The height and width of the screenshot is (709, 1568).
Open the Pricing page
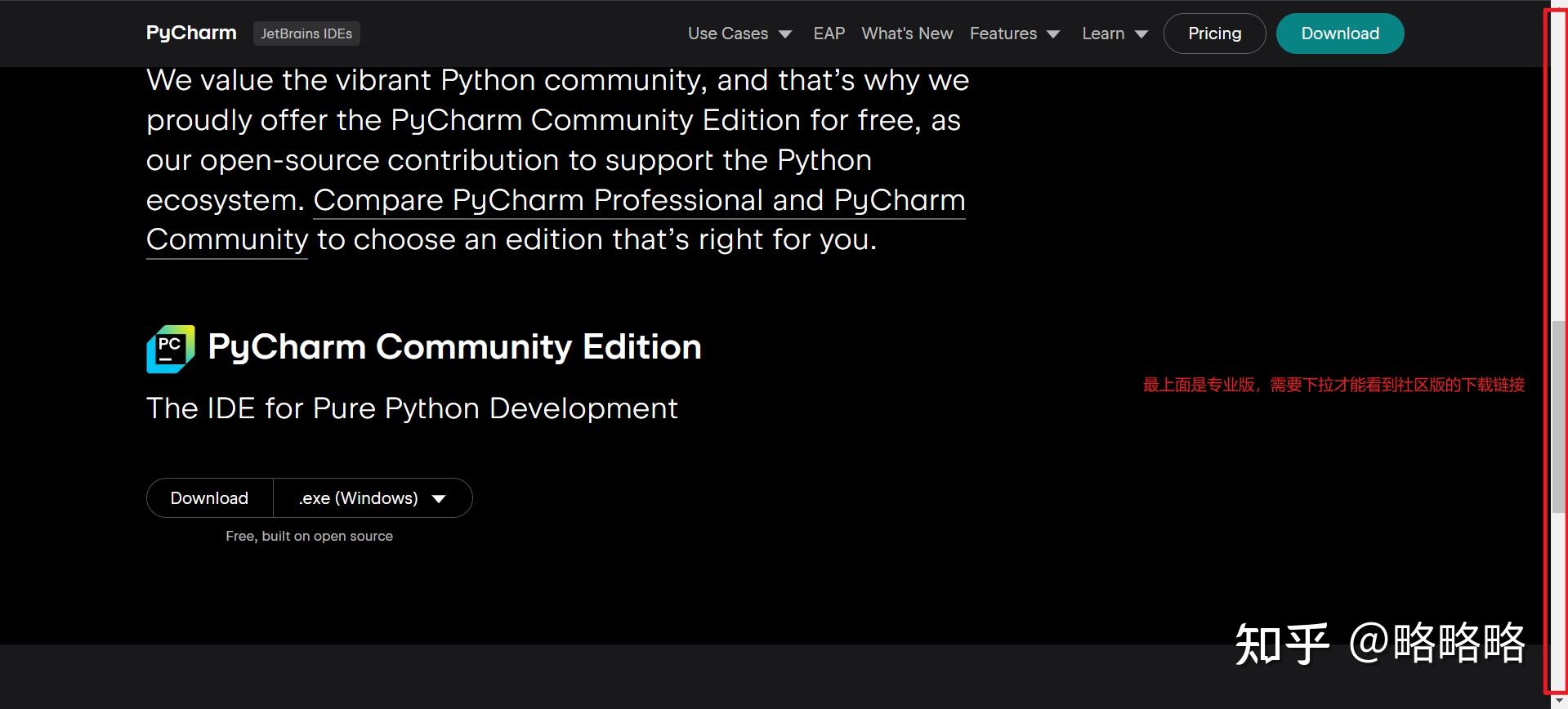tap(1214, 33)
